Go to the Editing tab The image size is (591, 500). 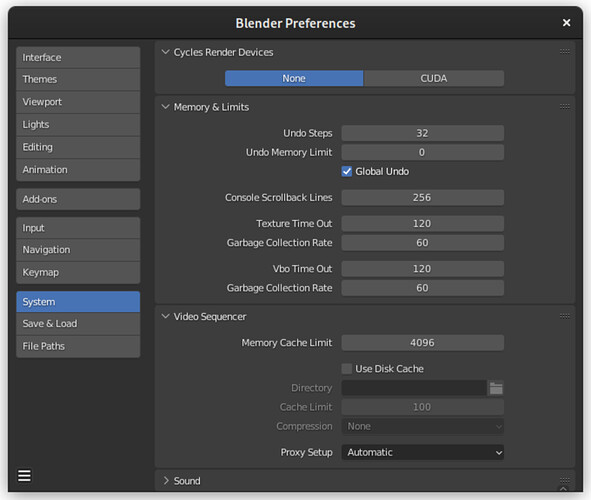click(x=78, y=147)
